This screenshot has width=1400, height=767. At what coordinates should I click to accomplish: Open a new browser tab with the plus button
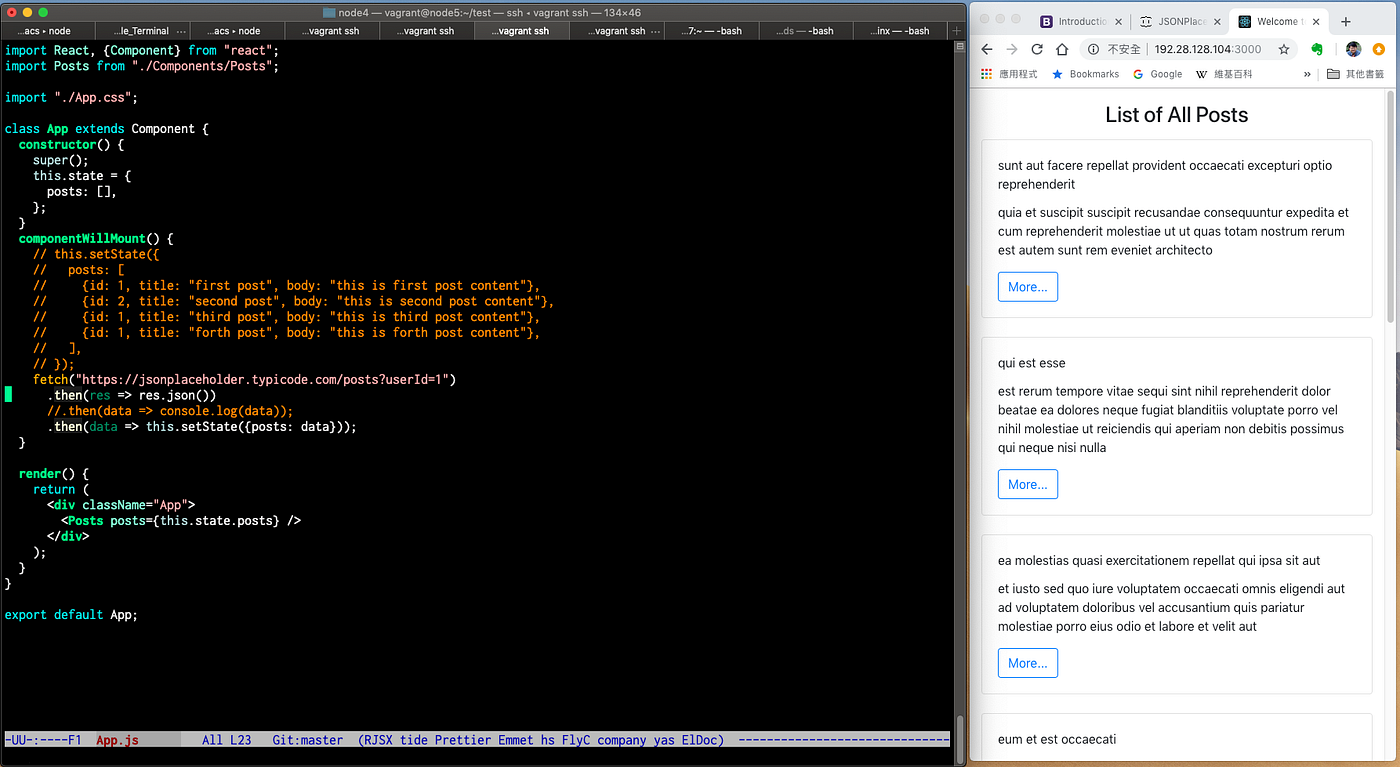1344,20
